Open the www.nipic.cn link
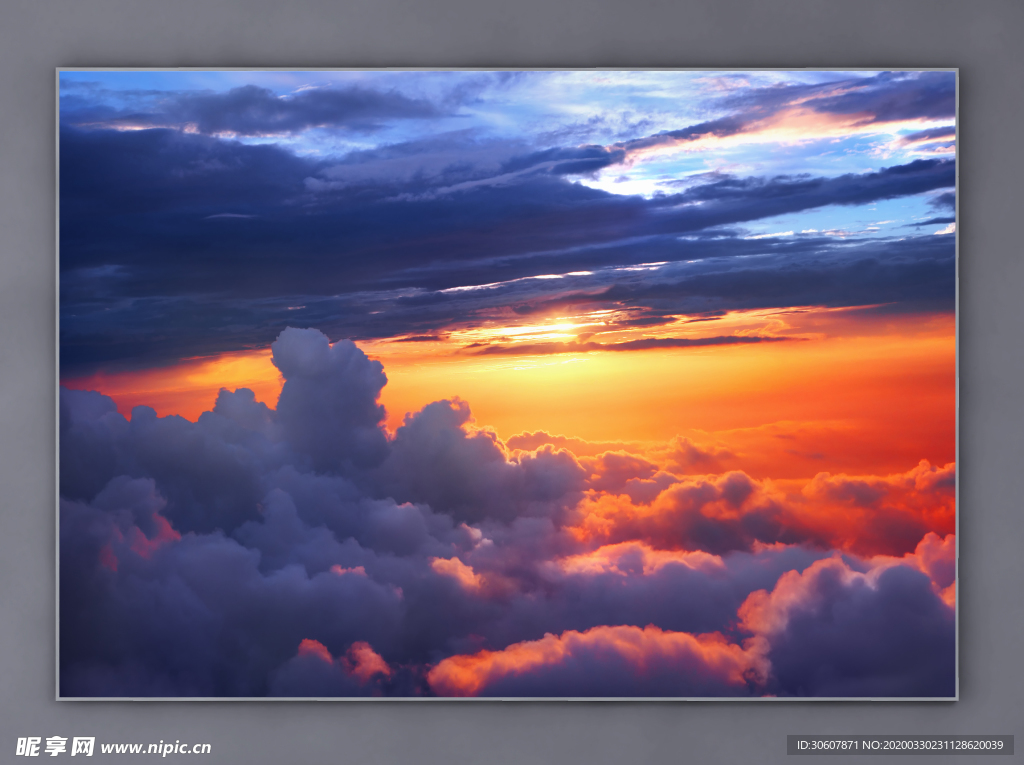Screen dimensions: 1024x765 pyautogui.click(x=156, y=747)
